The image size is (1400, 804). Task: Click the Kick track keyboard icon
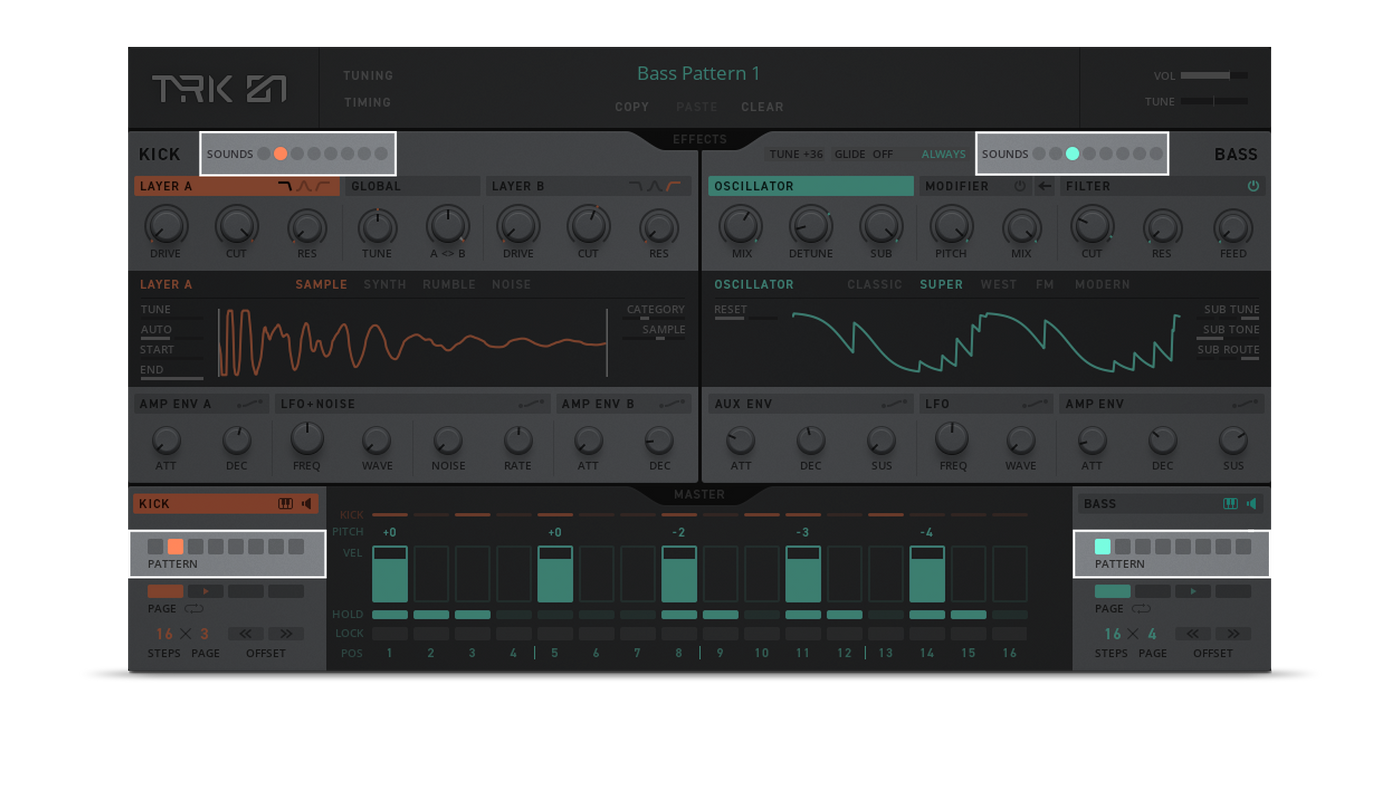[x=285, y=504]
